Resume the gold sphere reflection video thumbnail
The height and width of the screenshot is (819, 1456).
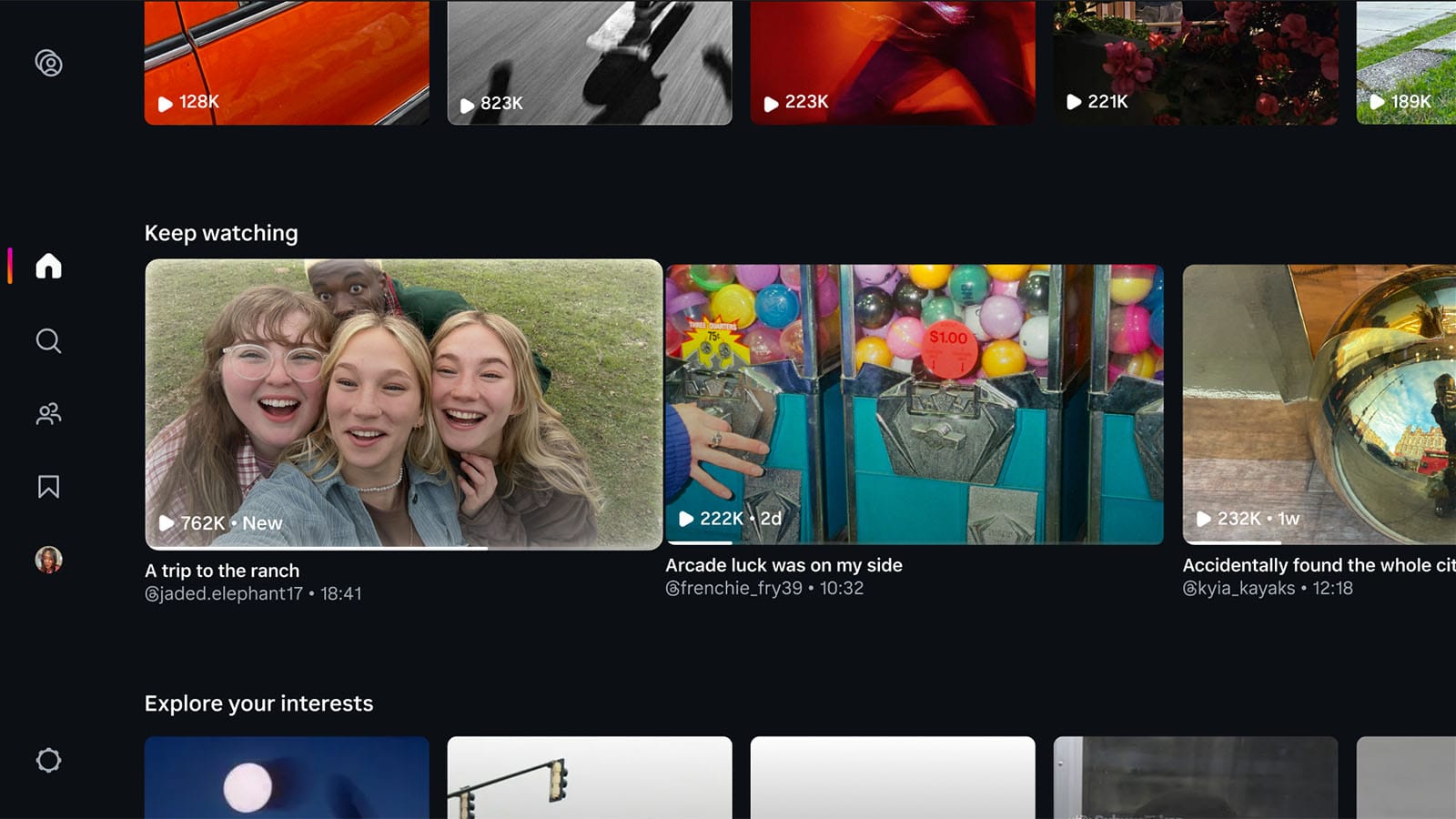(x=1319, y=404)
